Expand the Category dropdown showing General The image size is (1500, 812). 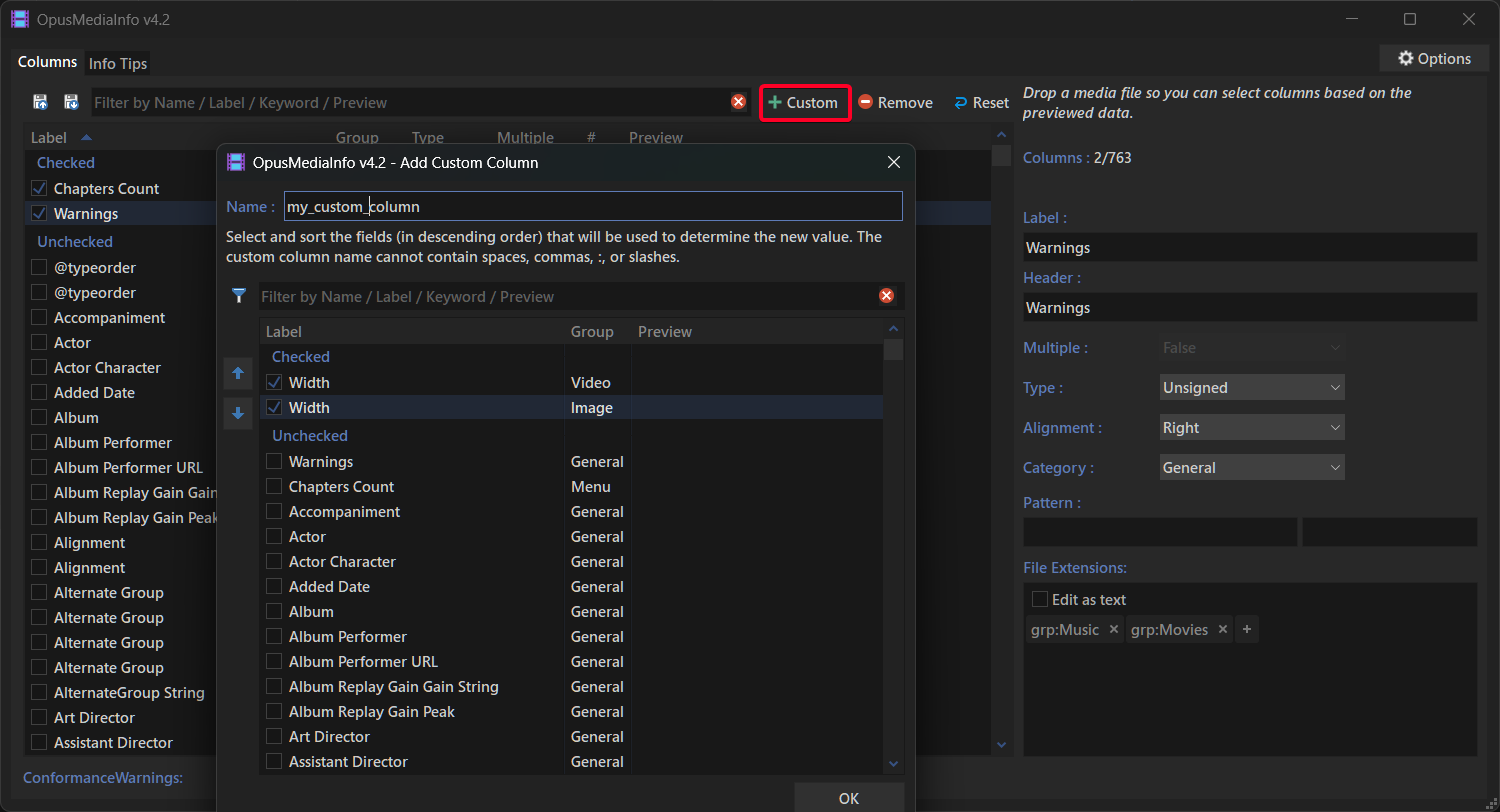(1252, 468)
